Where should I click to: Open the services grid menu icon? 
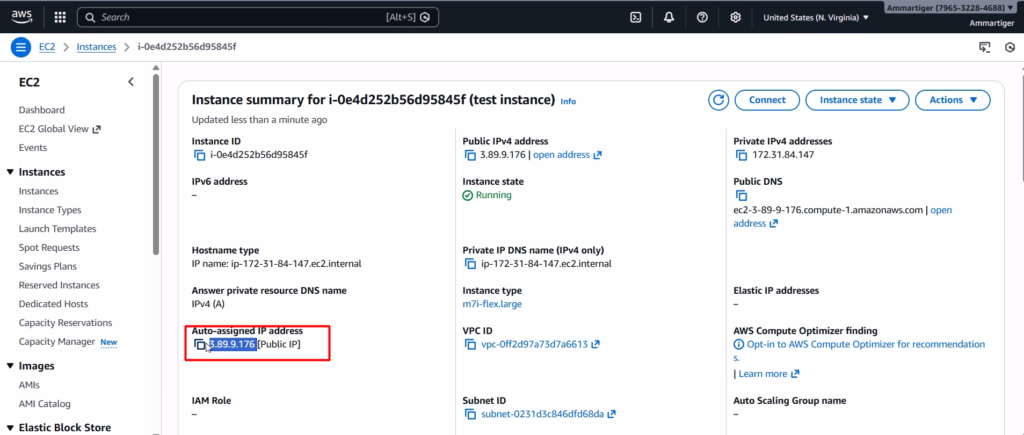59,17
